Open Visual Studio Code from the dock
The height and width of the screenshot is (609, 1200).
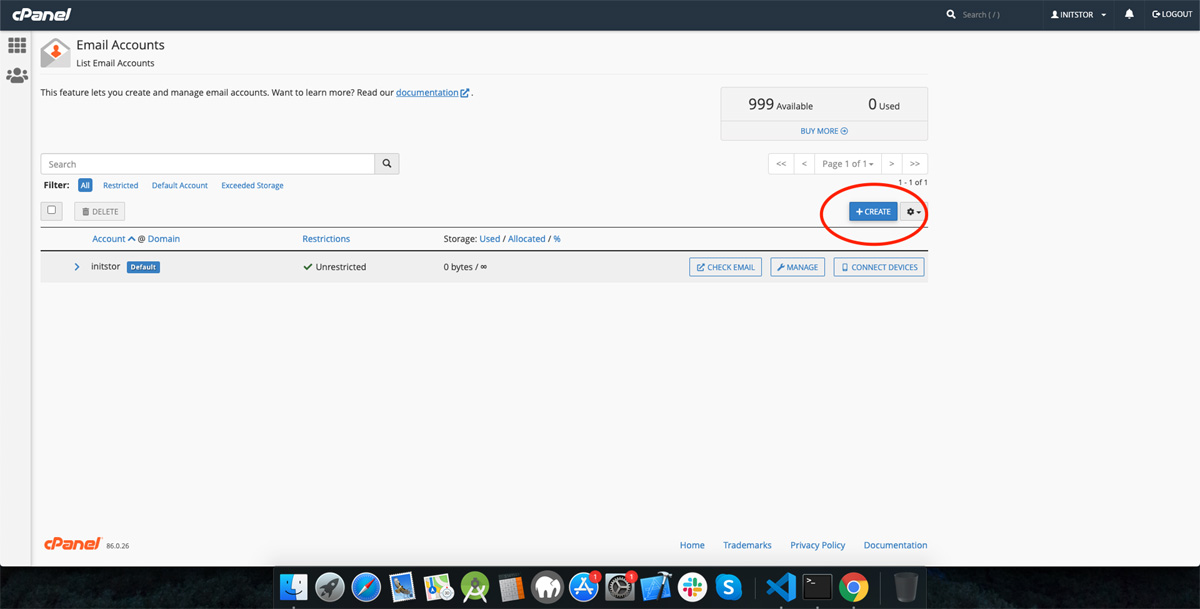point(780,586)
